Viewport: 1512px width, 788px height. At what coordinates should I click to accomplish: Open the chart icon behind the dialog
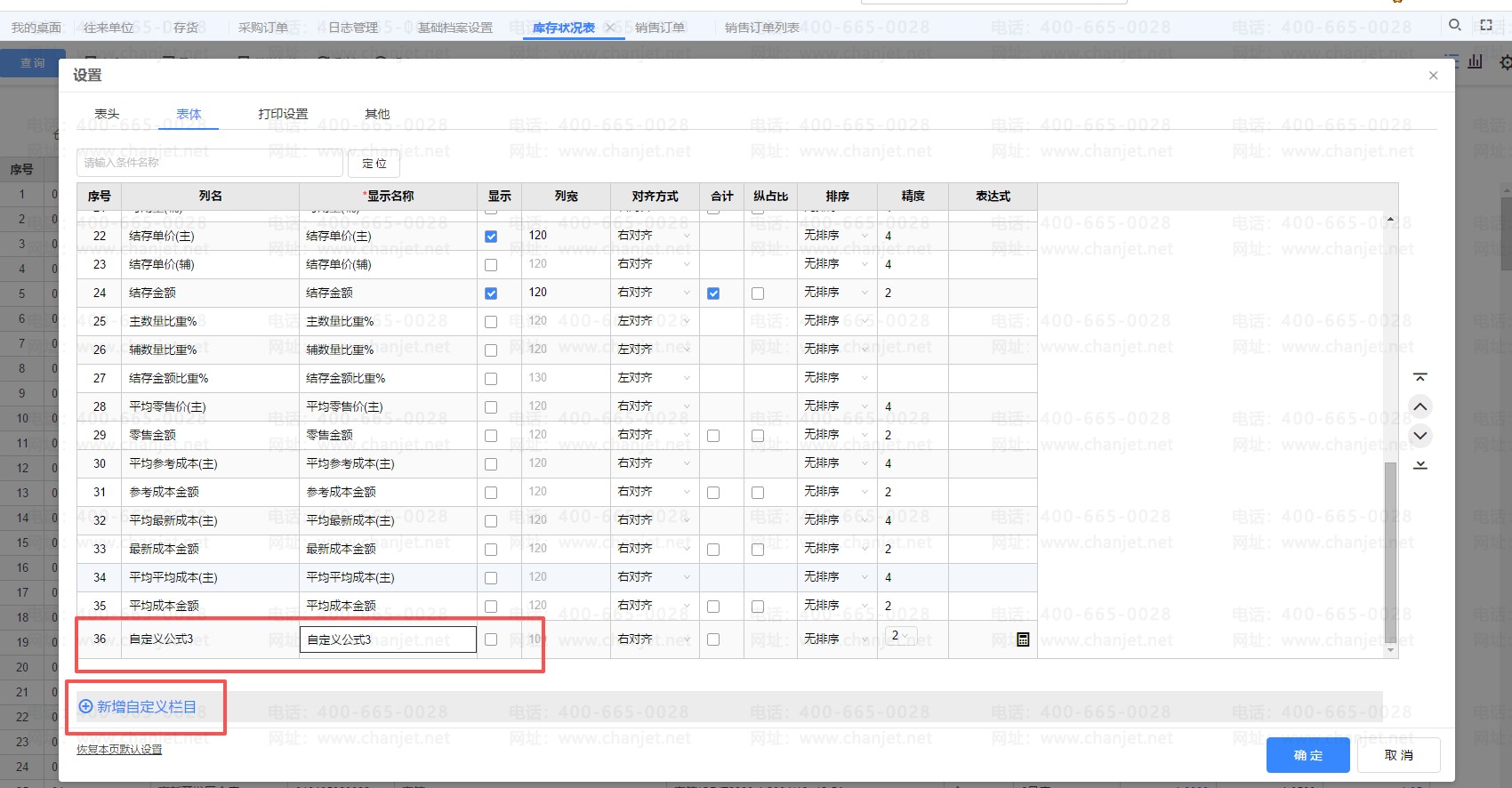coord(1476,61)
